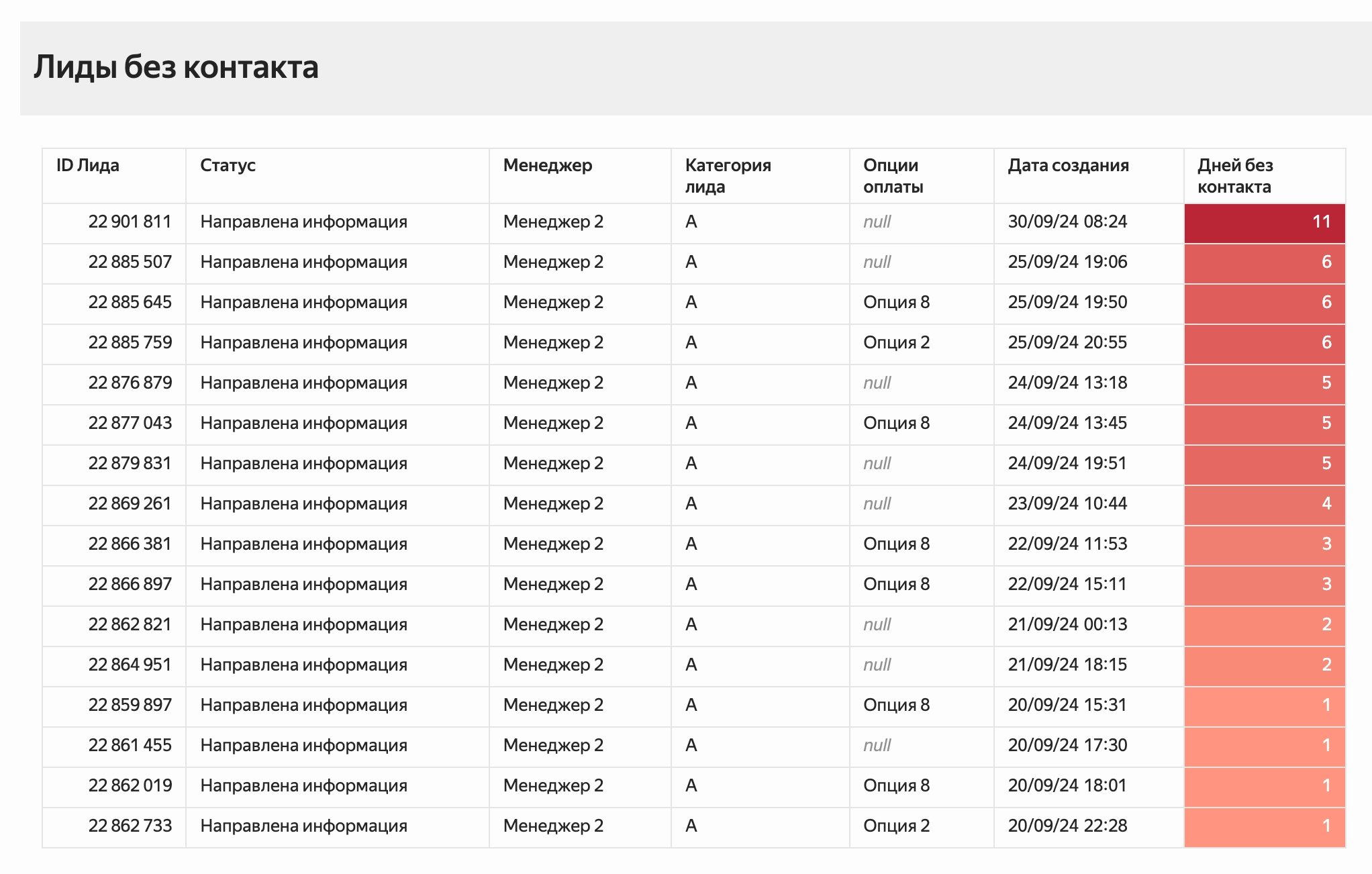Click the cell showing 4 days without contact

pos(1264,504)
